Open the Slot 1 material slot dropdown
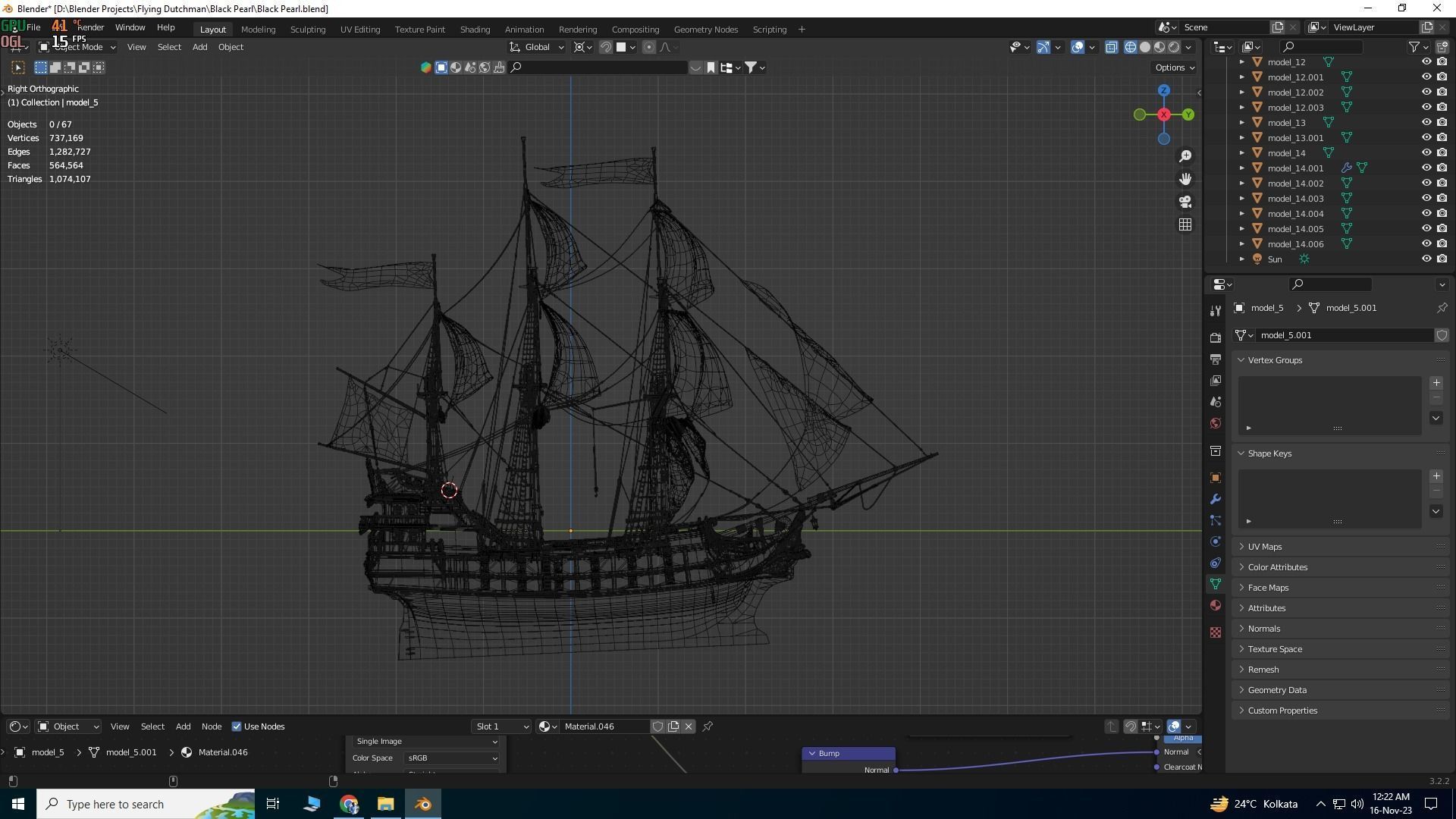This screenshot has width=1456, height=819. click(501, 726)
